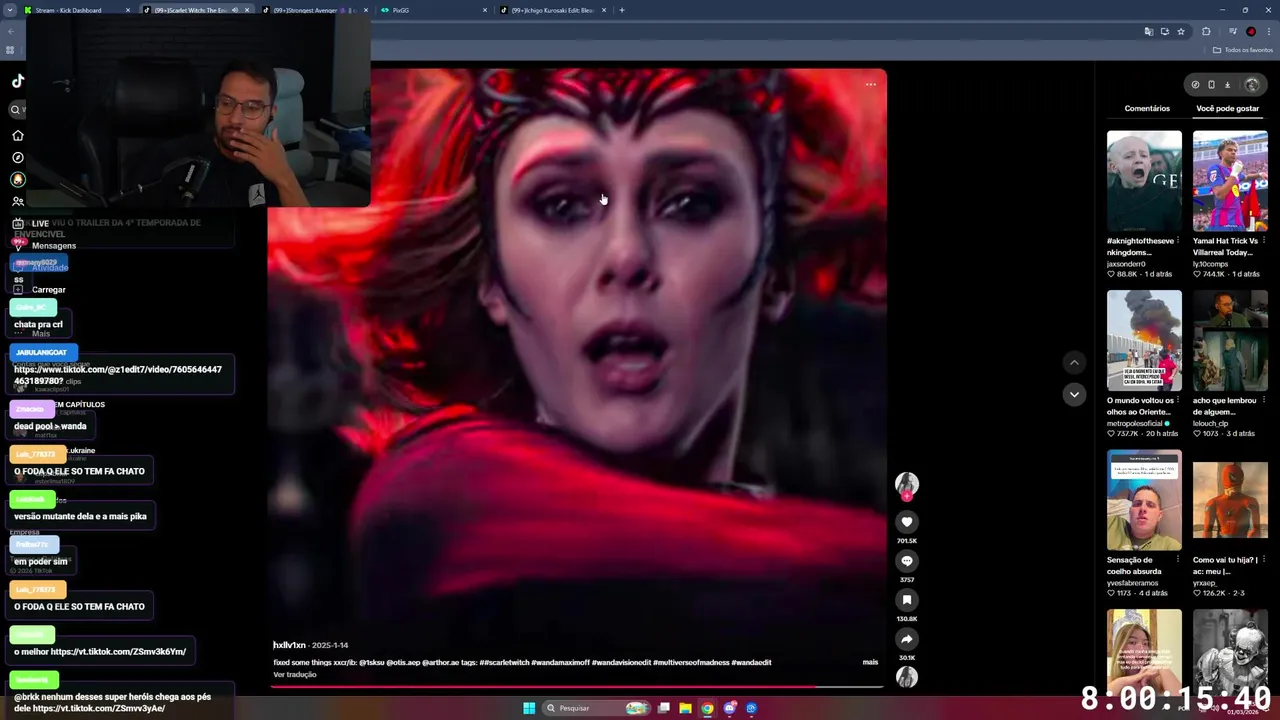Open the 'acho que lembrou de alguem' thumbnail
Screen dimensions: 1280x720
coord(1230,340)
